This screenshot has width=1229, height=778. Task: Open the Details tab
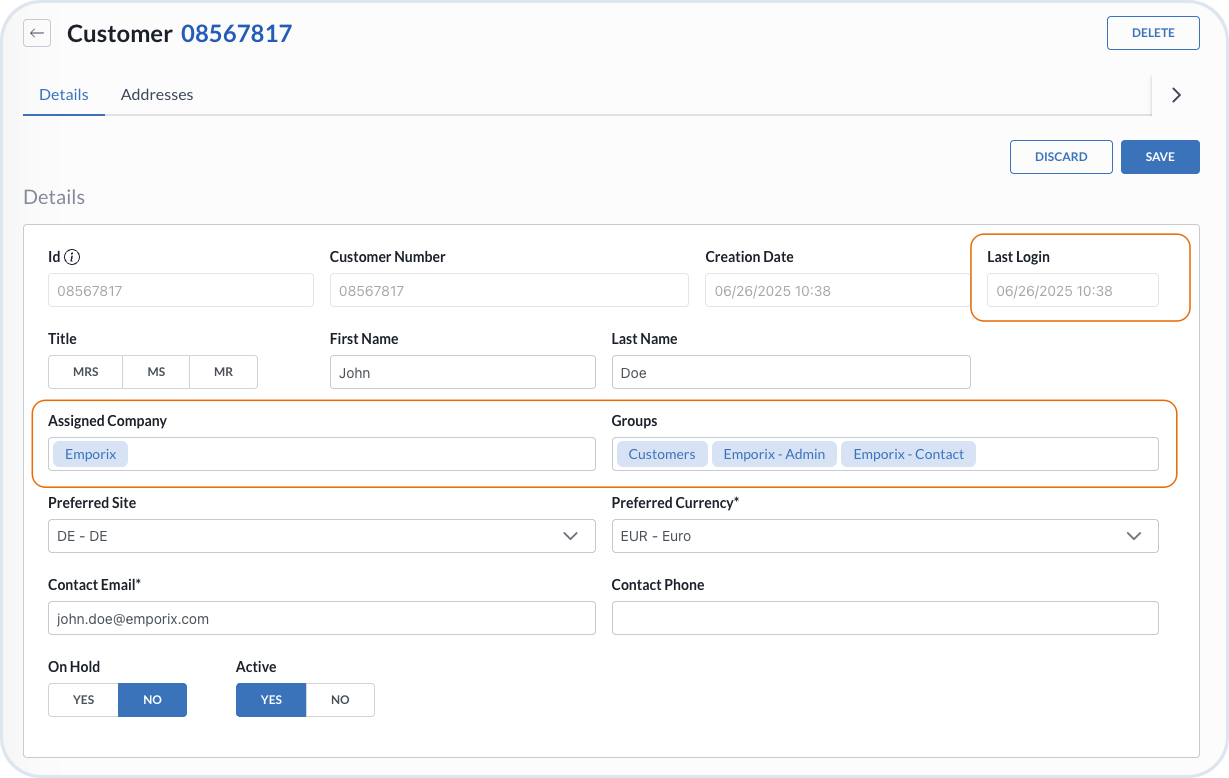[x=64, y=95]
